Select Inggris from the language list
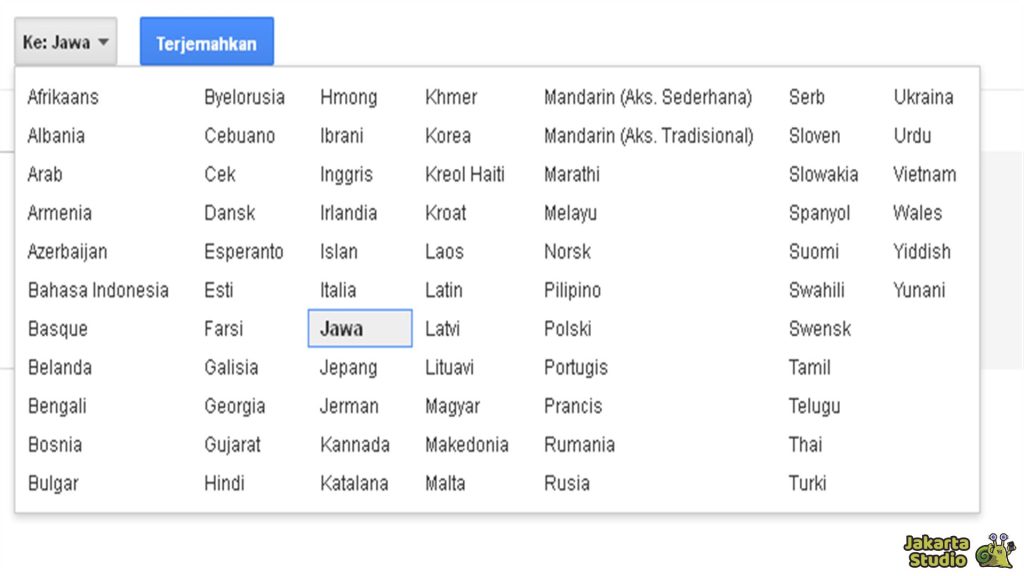The width and height of the screenshot is (1024, 576). [346, 174]
